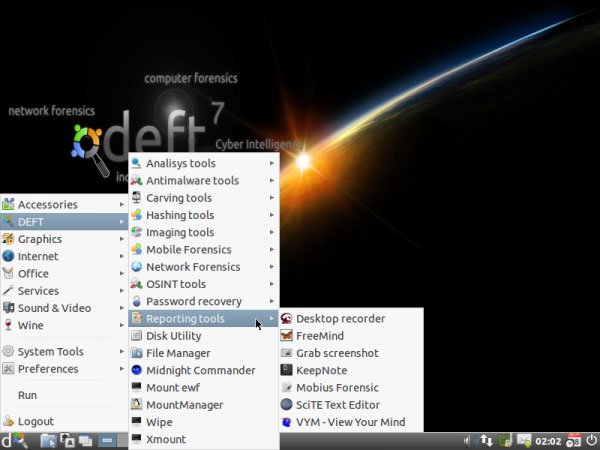
Task: Click the Wipe terminal icon
Action: tap(136, 422)
